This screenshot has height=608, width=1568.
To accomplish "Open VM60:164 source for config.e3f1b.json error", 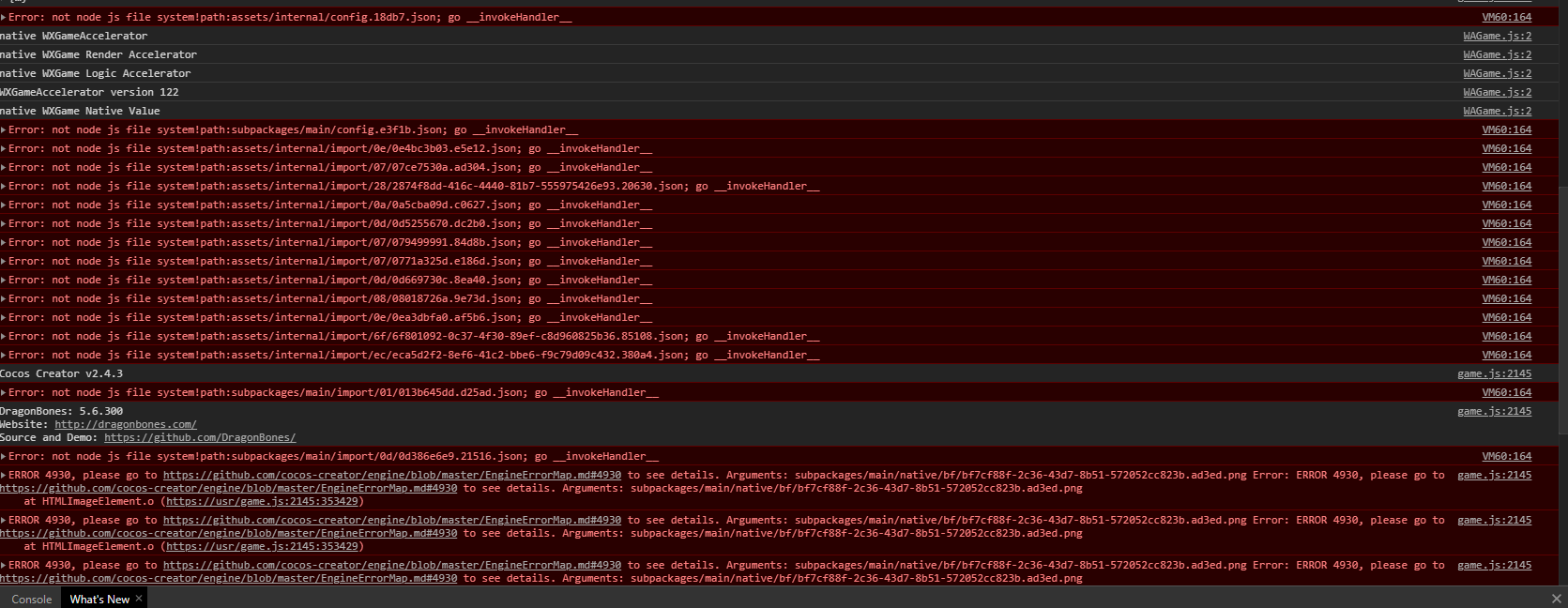I will click(1506, 129).
